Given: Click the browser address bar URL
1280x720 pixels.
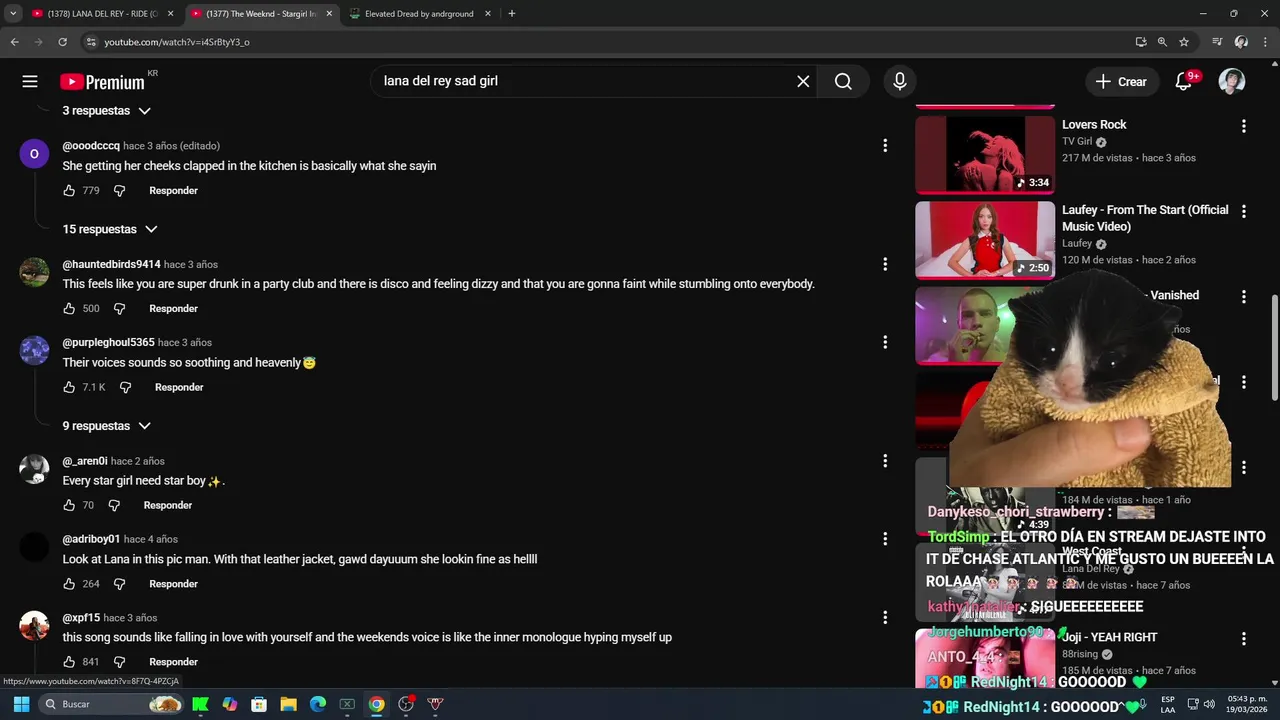Looking at the screenshot, I should coord(177,42).
